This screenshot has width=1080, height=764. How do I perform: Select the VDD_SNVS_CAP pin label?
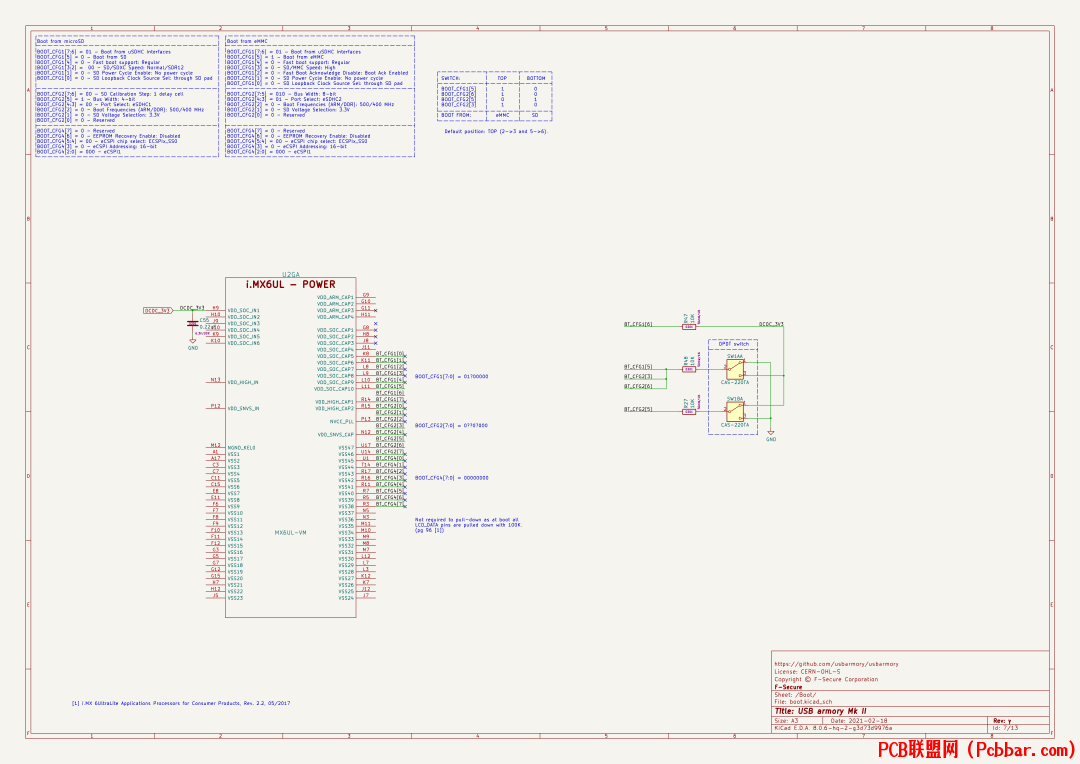click(x=335, y=435)
